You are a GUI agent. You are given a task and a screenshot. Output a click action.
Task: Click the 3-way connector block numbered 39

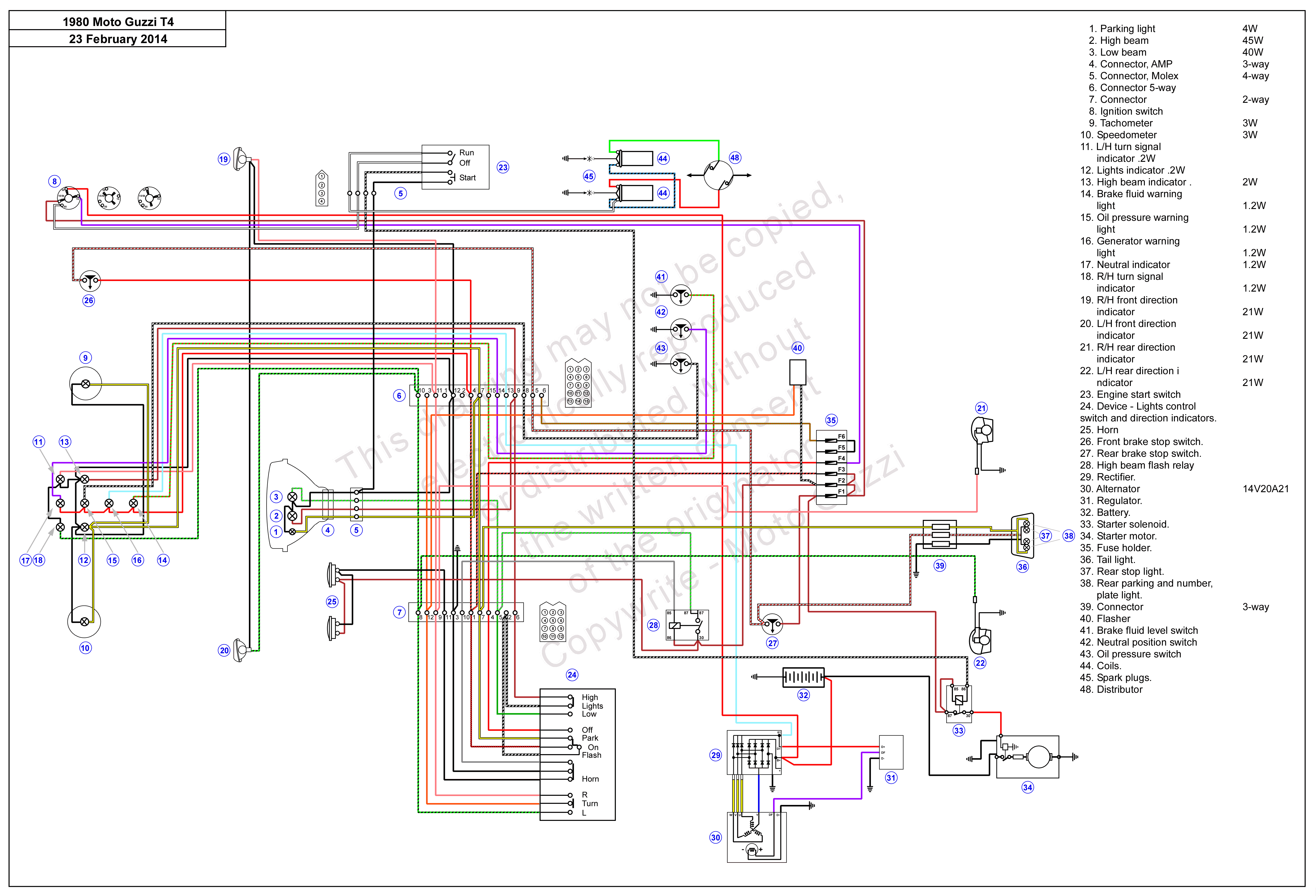(940, 535)
